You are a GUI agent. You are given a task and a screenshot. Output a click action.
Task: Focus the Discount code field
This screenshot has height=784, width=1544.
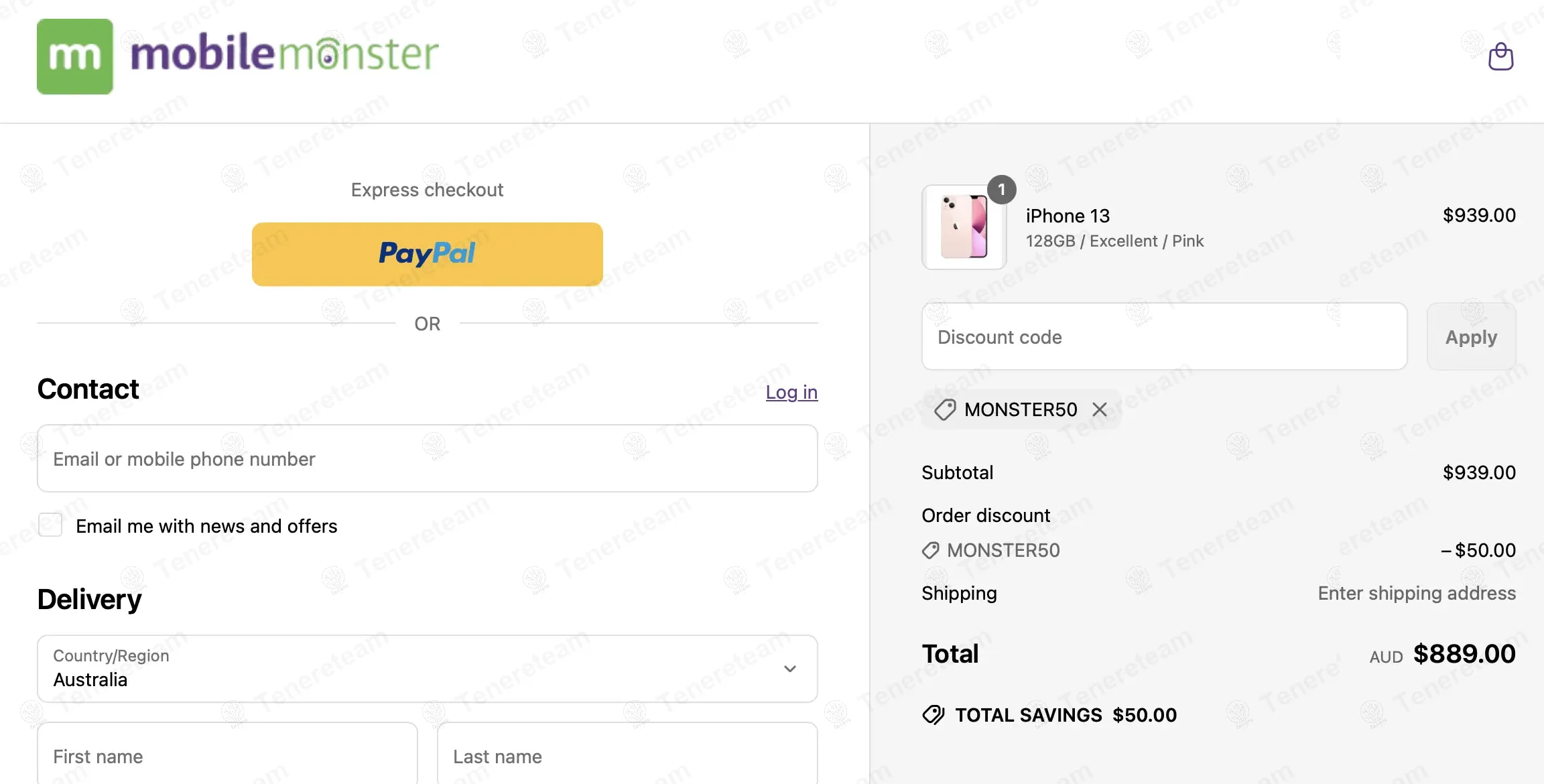(x=1164, y=336)
